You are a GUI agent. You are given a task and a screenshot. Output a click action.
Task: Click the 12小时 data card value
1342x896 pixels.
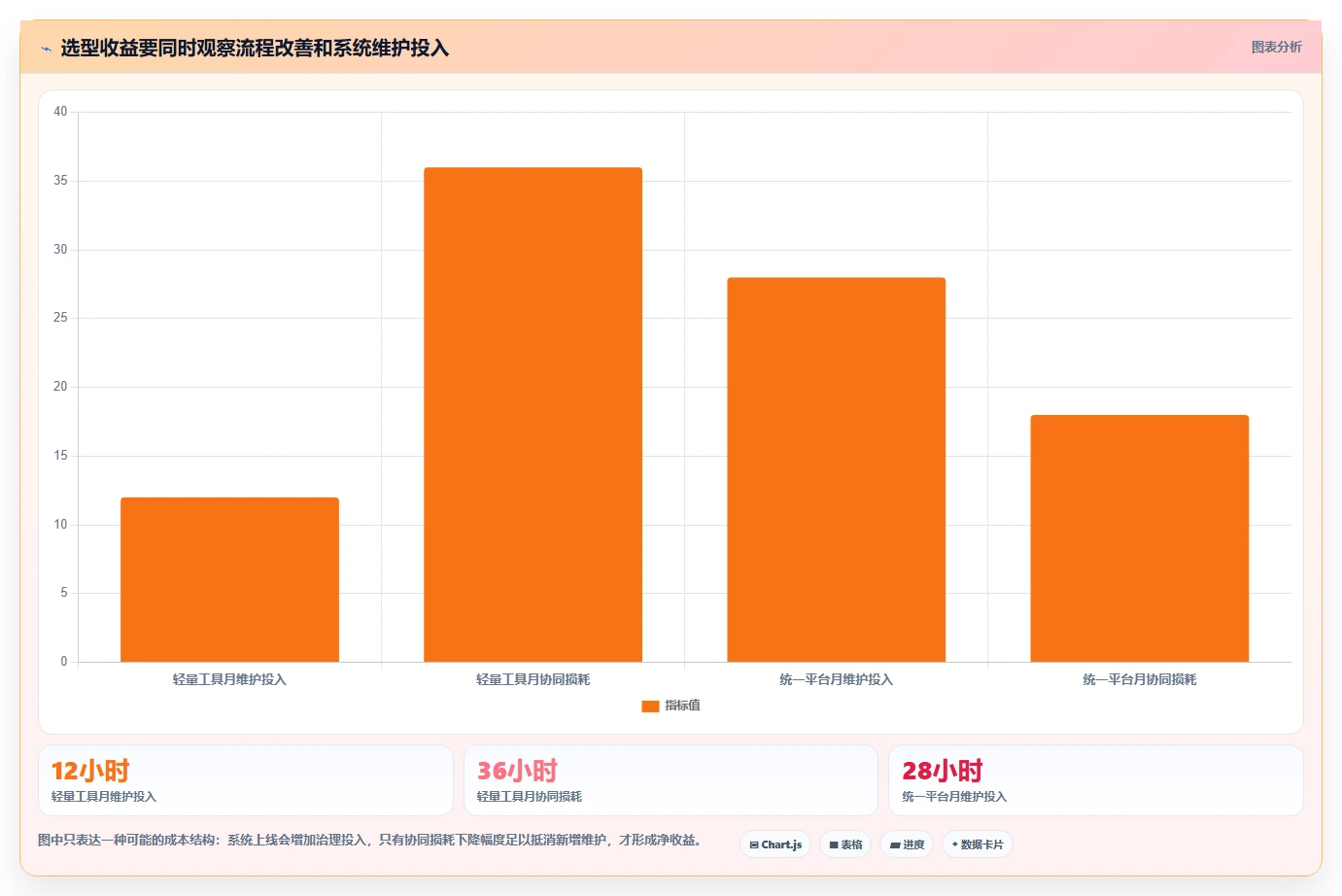tap(90, 771)
